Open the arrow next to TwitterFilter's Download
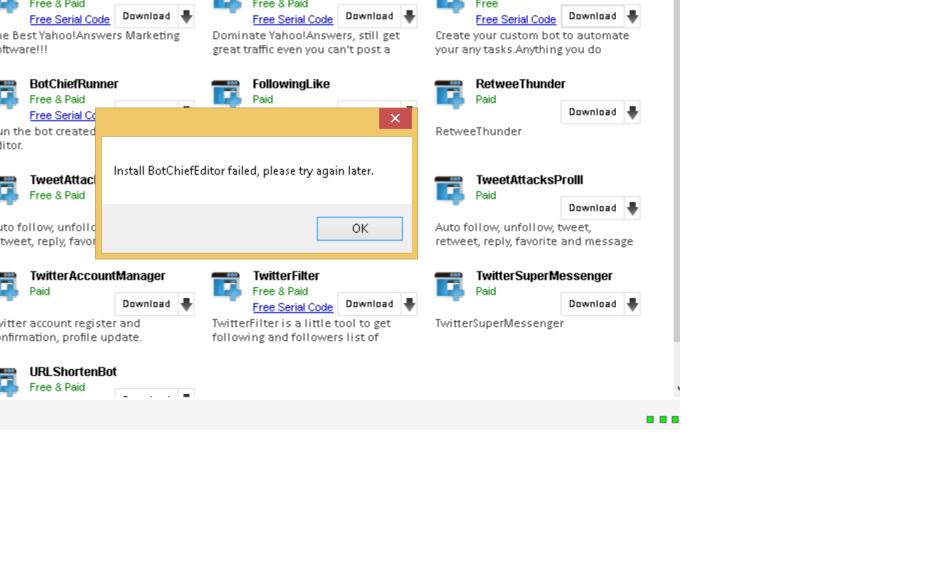Screen dimensions: 926x586 [x=409, y=304]
